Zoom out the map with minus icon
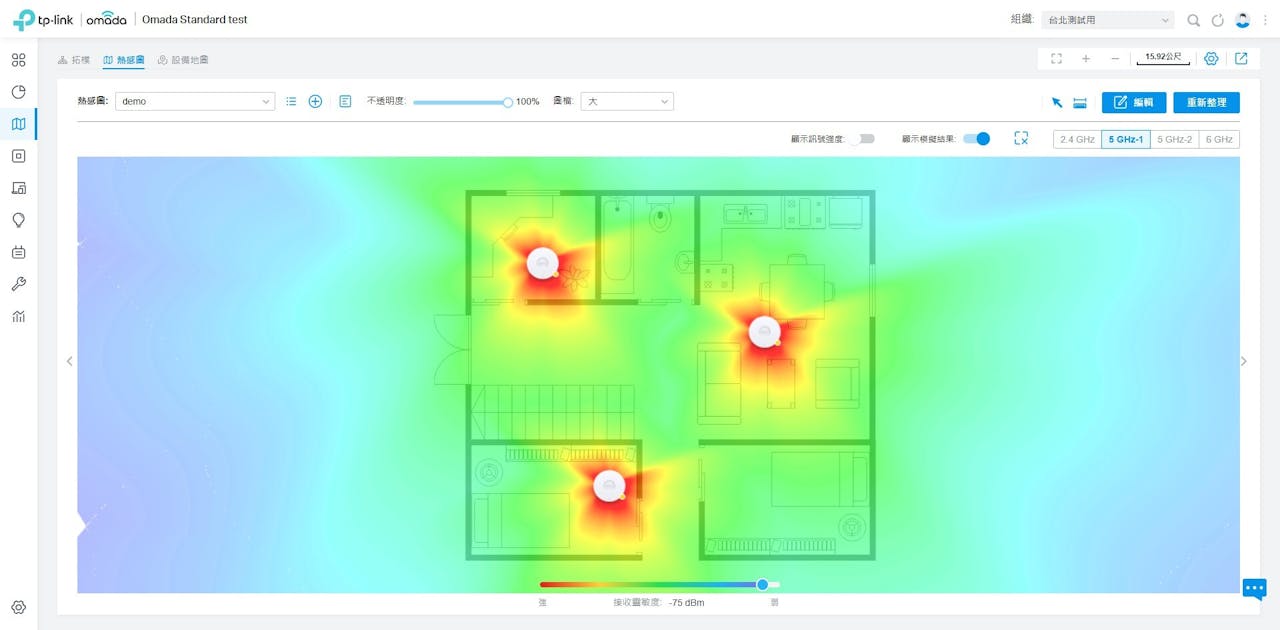Screen dimensions: 1280x630 [1115, 59]
